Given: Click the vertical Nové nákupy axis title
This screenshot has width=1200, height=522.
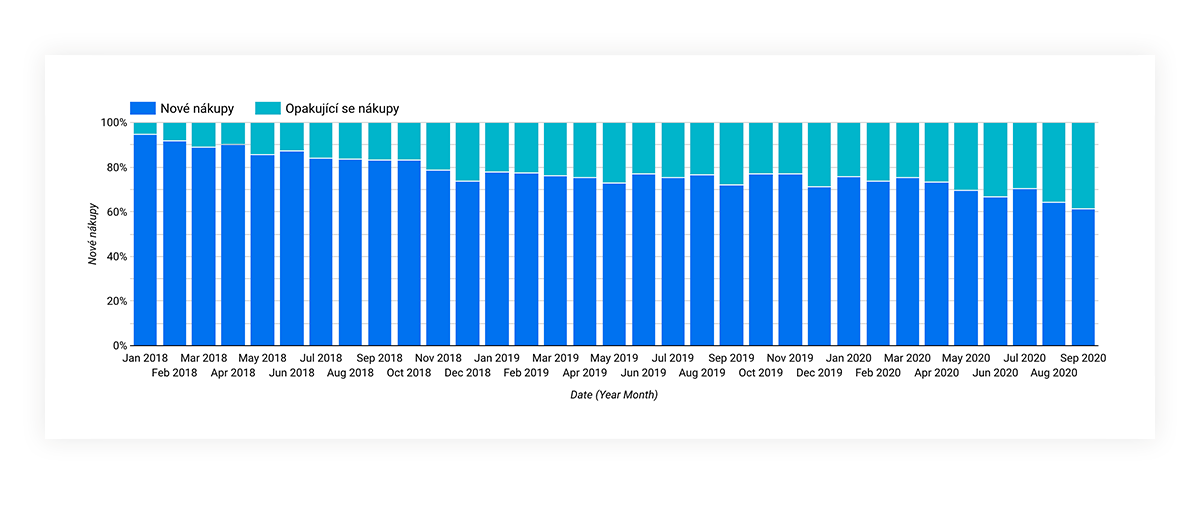Looking at the screenshot, I should tap(92, 234).
